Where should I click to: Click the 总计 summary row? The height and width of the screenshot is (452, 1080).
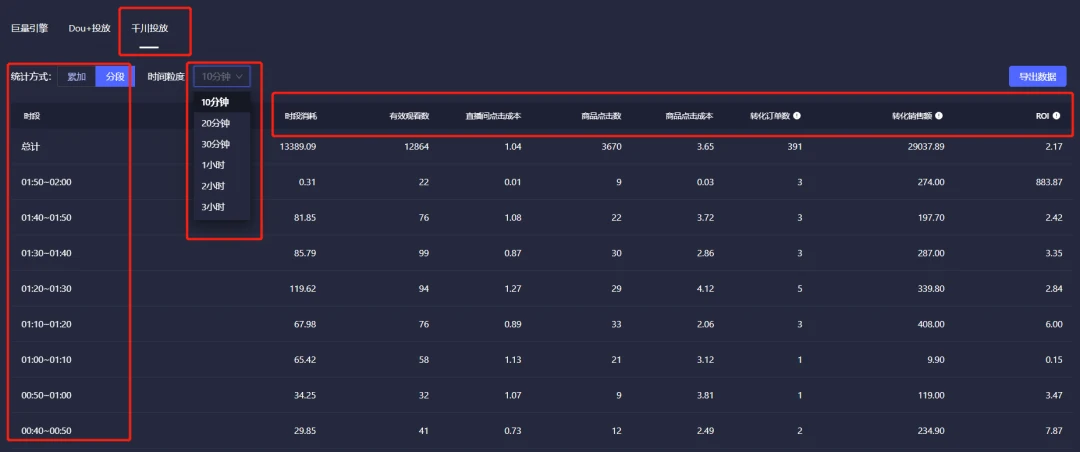tap(30, 147)
